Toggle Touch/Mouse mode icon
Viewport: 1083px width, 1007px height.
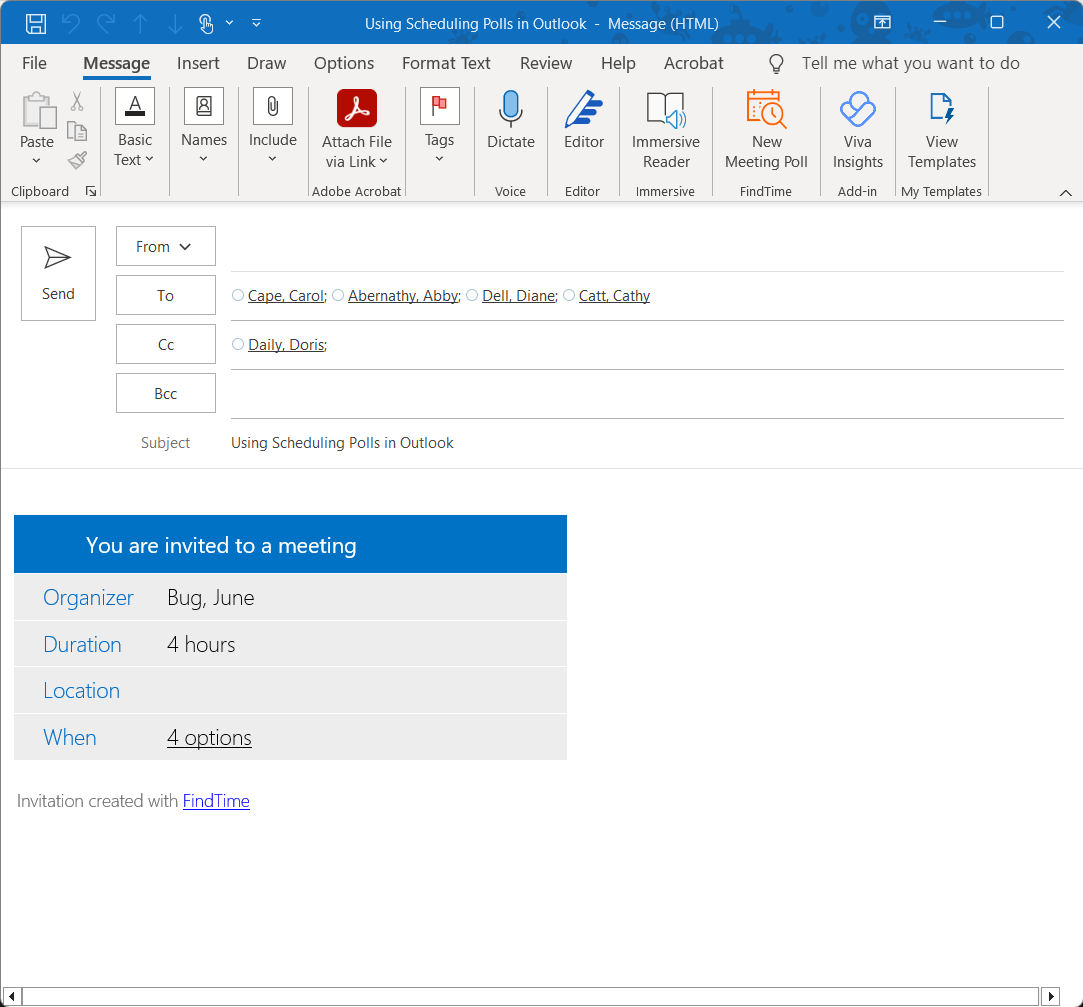coord(206,23)
